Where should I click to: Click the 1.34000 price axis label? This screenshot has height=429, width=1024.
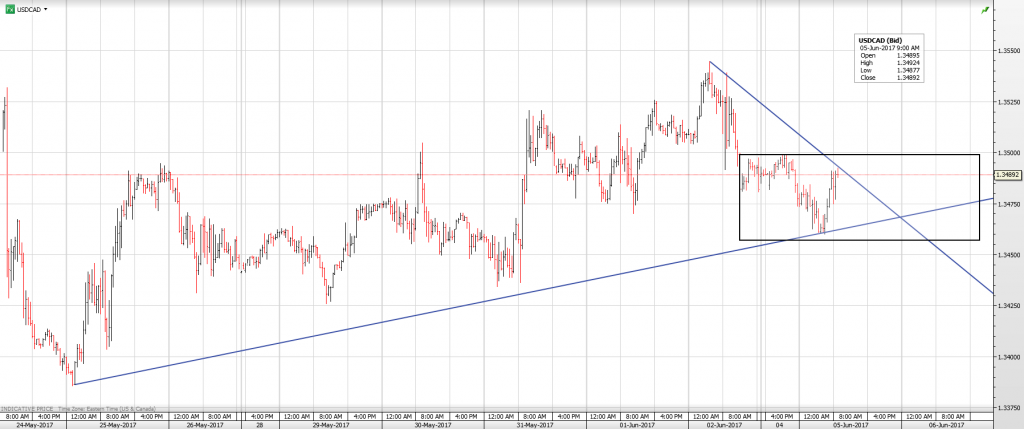[1008, 357]
